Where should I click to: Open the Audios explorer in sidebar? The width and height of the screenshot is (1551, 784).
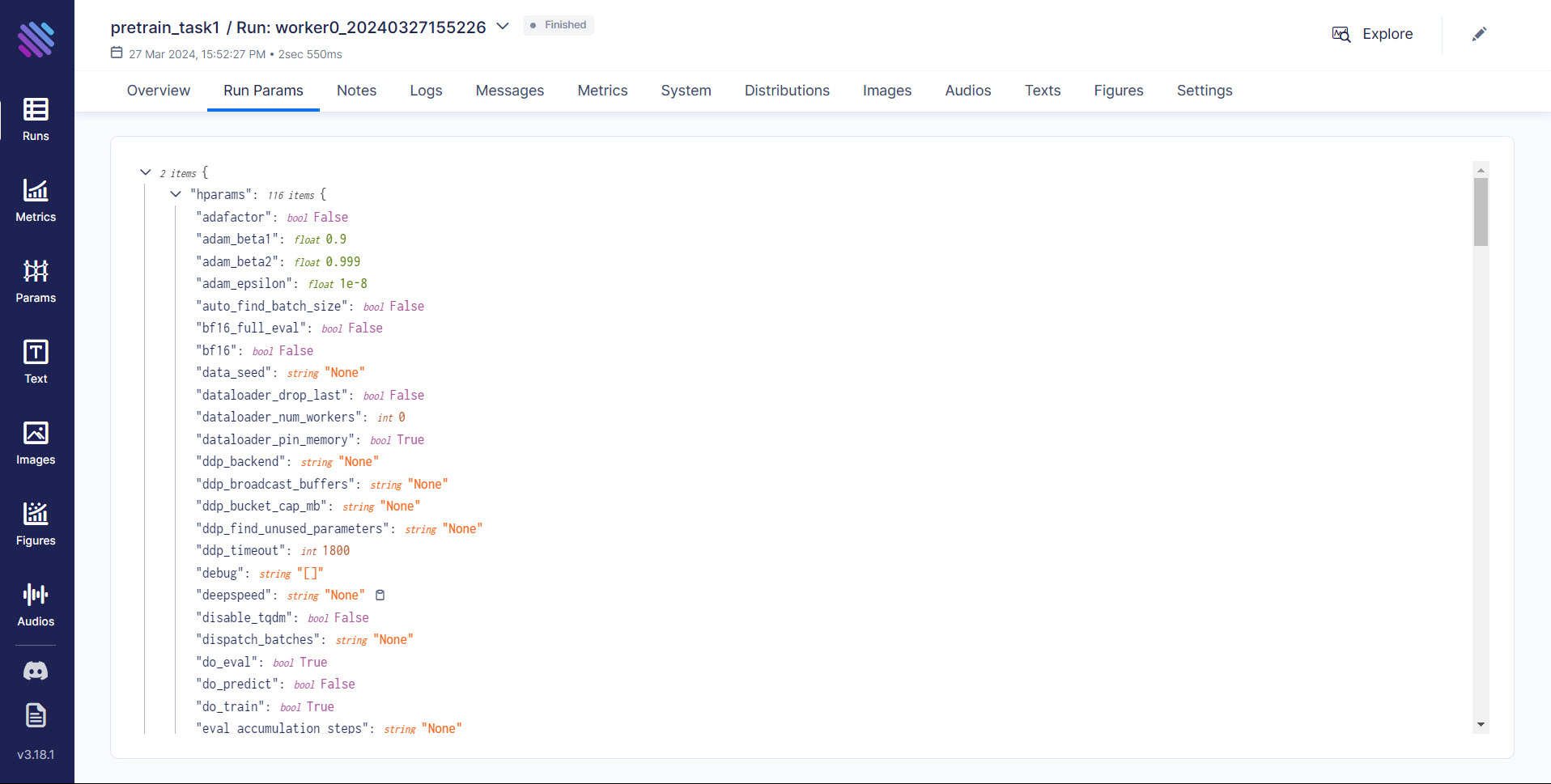[36, 604]
